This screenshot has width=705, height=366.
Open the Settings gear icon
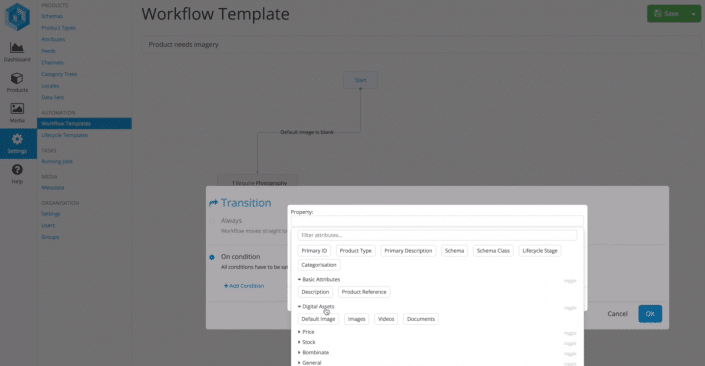tap(17, 139)
